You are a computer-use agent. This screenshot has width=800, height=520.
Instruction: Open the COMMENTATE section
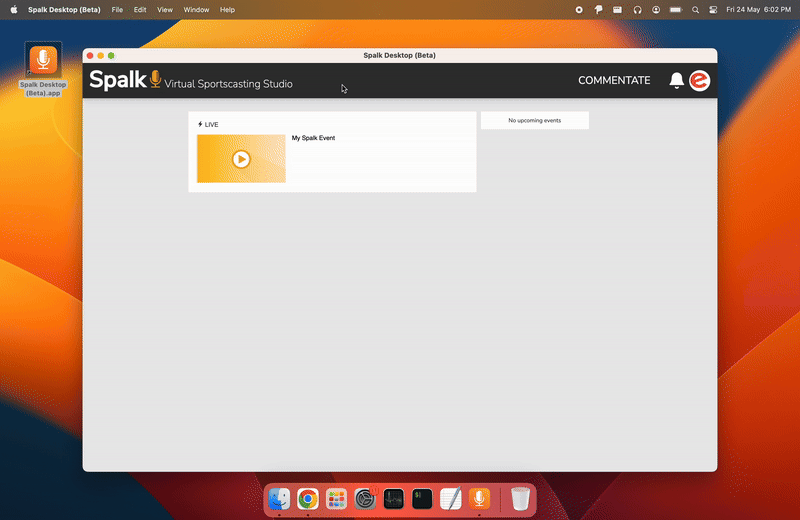[x=614, y=81]
